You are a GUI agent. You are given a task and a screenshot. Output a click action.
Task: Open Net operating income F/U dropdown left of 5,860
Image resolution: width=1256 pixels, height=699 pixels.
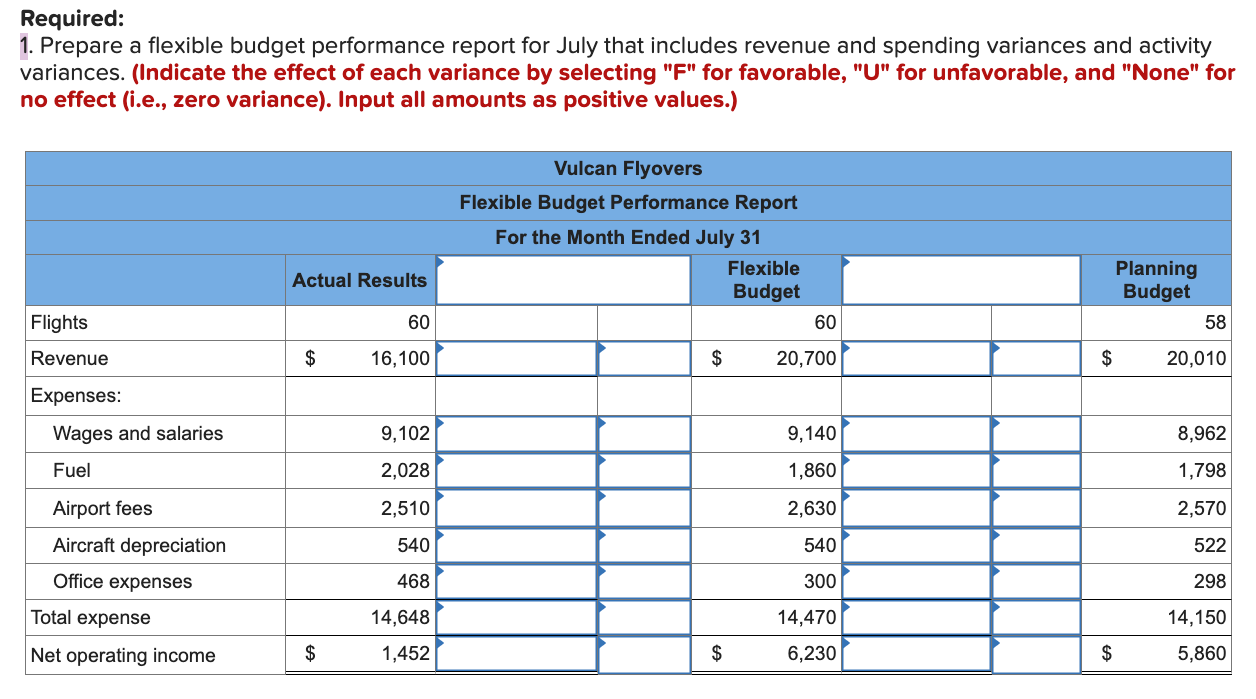point(1036,655)
